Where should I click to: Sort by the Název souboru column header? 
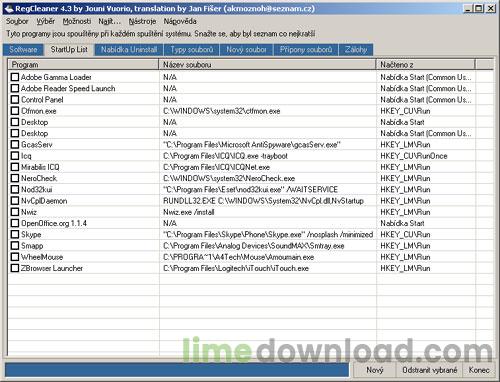(x=268, y=64)
